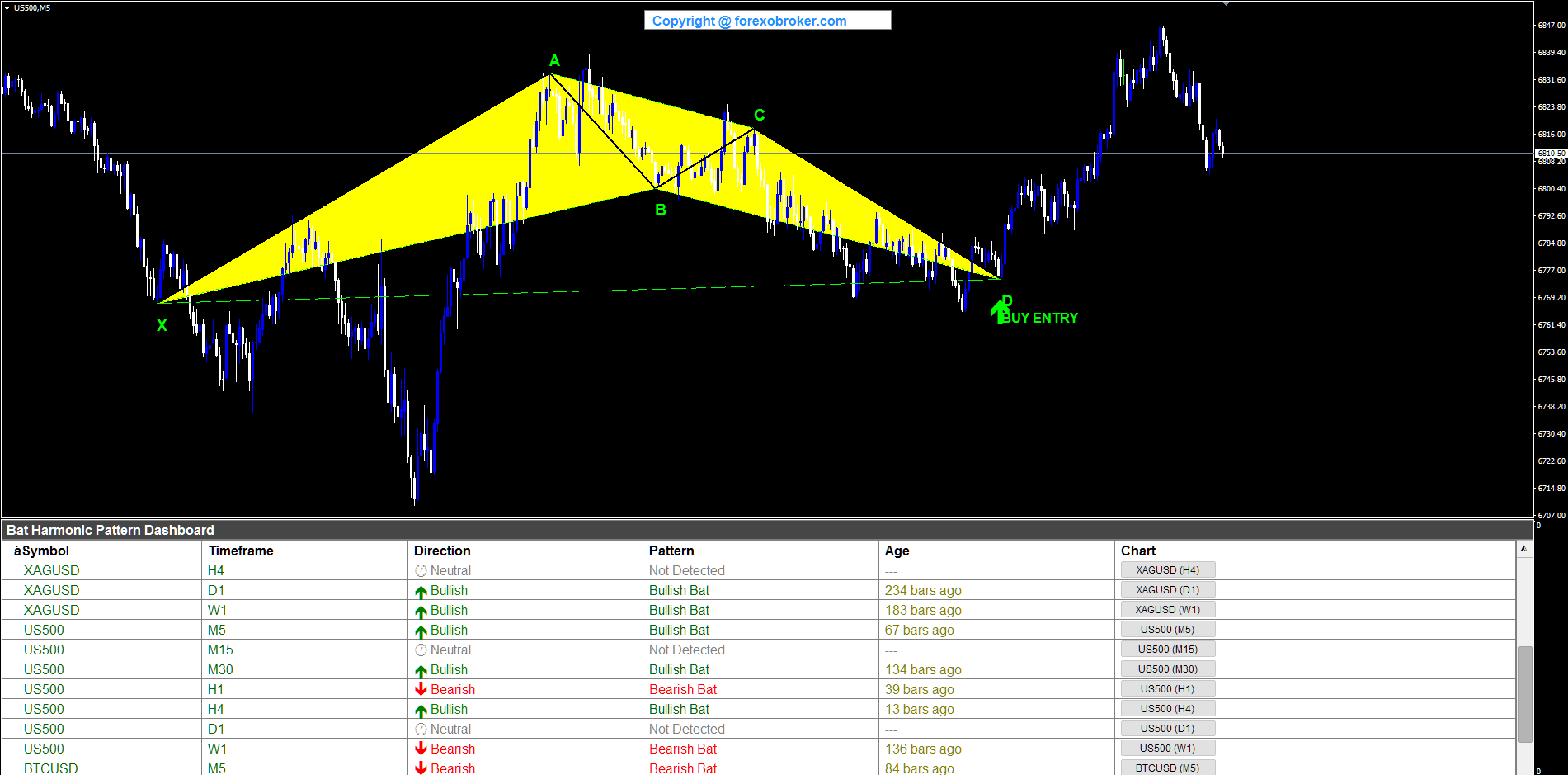Click the green bullish arrow in US500 M5 row
Viewport: 1568px width, 775px height.
(421, 631)
